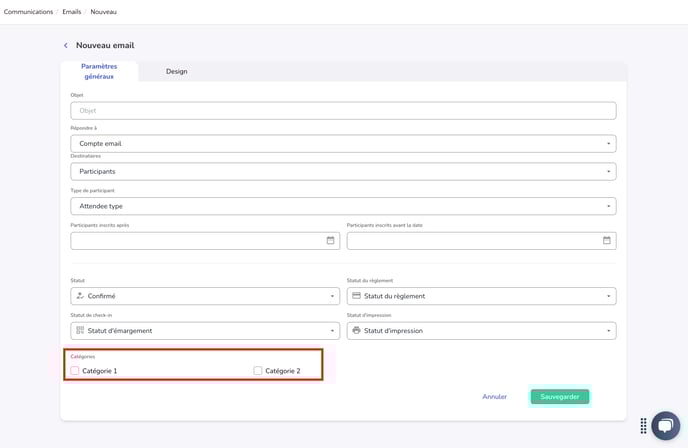Open the Participants recipients dropdown
Viewport: 688px width, 448px height.
(x=343, y=172)
